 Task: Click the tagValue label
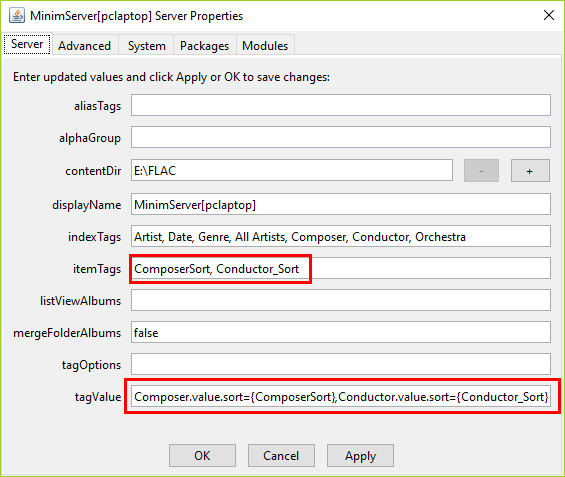(x=98, y=397)
